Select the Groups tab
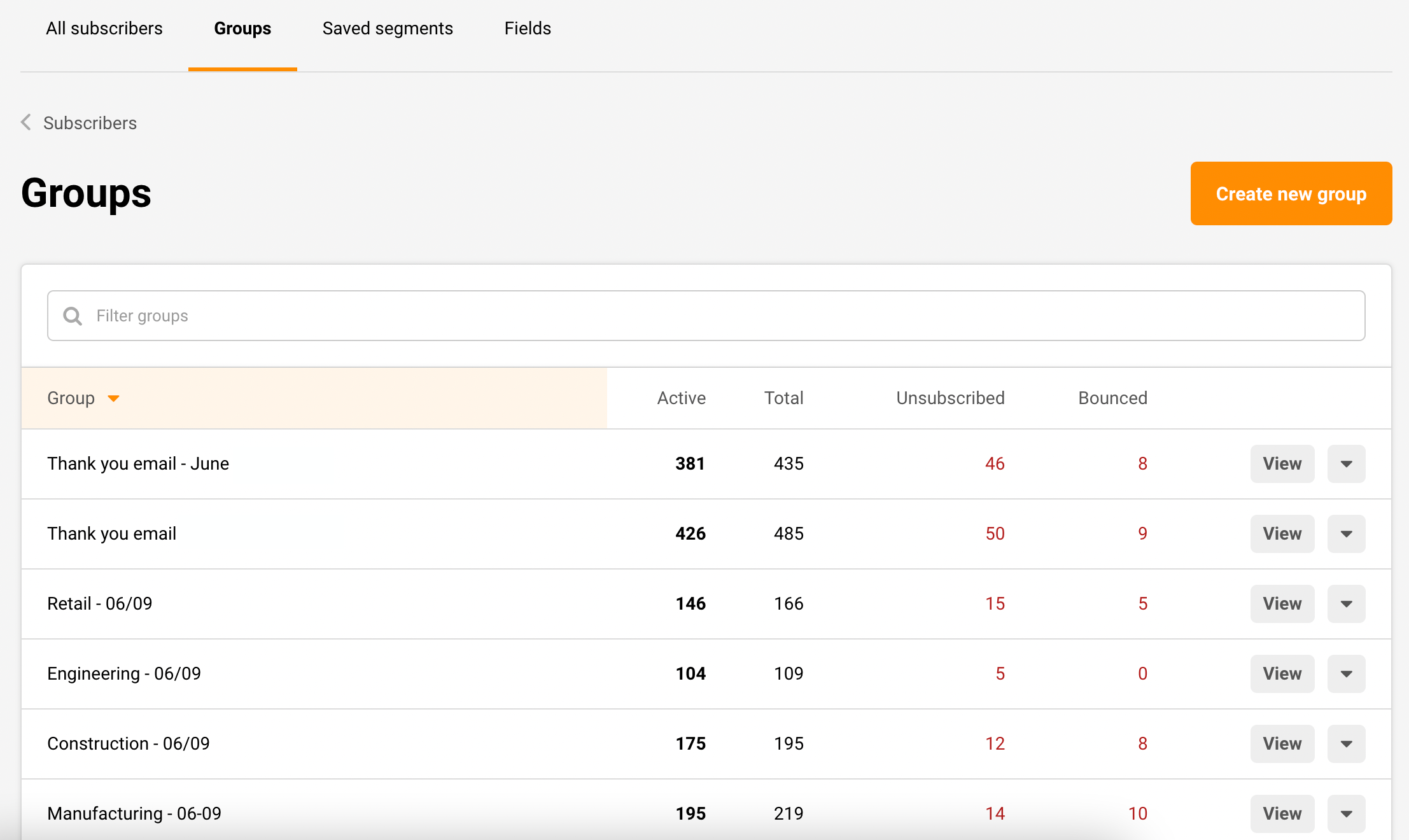Image resolution: width=1409 pixels, height=840 pixels. click(242, 29)
